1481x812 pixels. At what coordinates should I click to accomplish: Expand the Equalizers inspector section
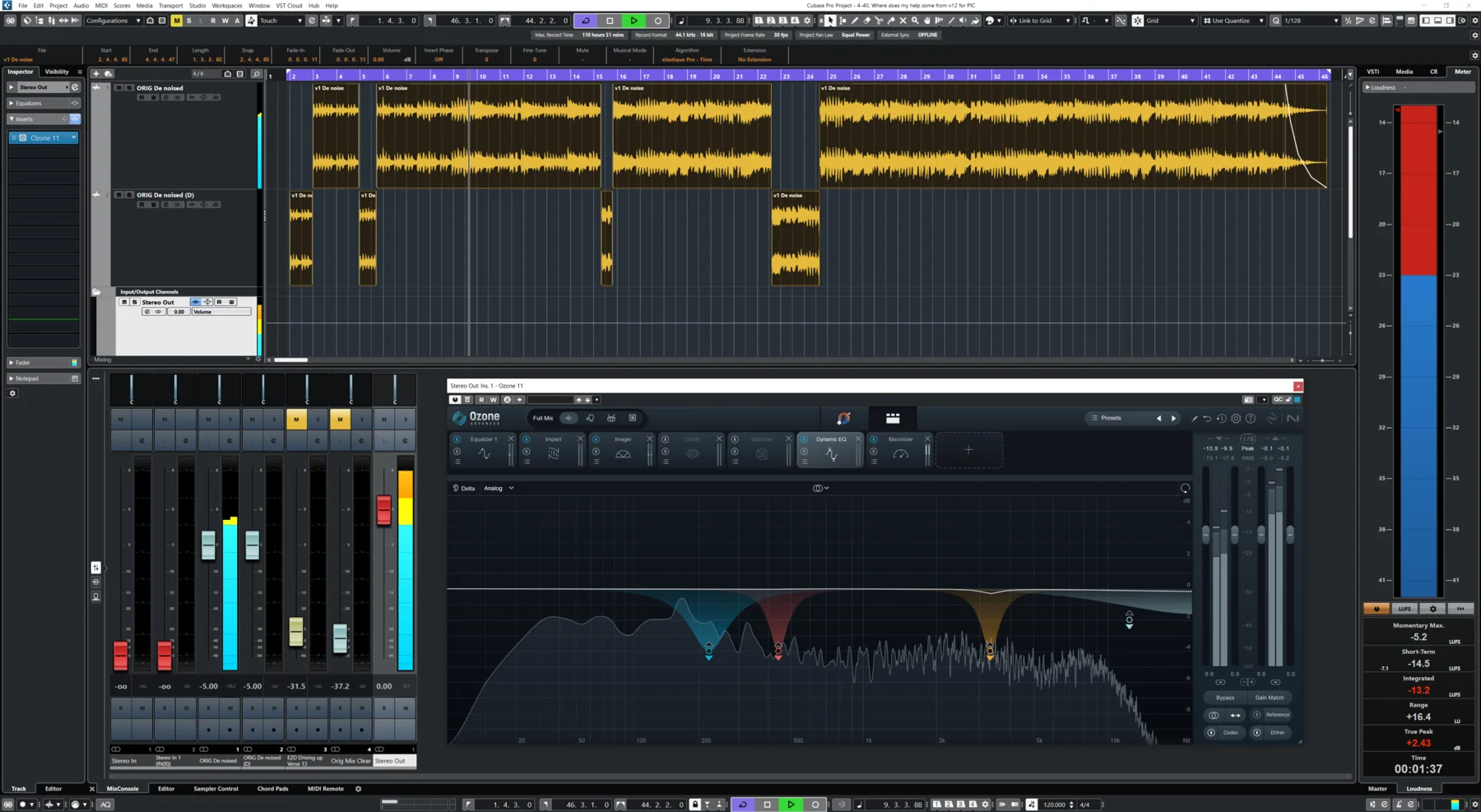tap(43, 103)
